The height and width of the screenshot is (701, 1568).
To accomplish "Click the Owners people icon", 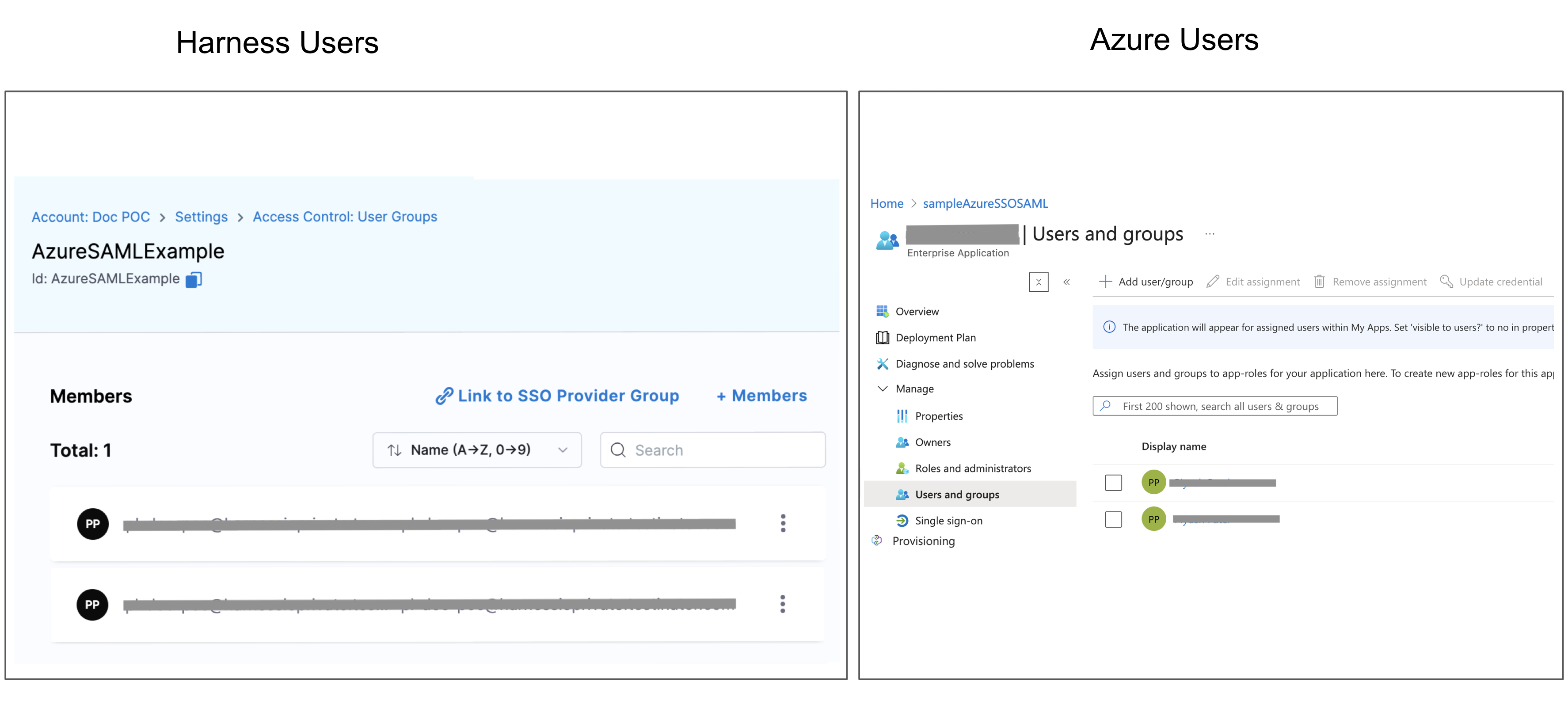I will click(902, 442).
